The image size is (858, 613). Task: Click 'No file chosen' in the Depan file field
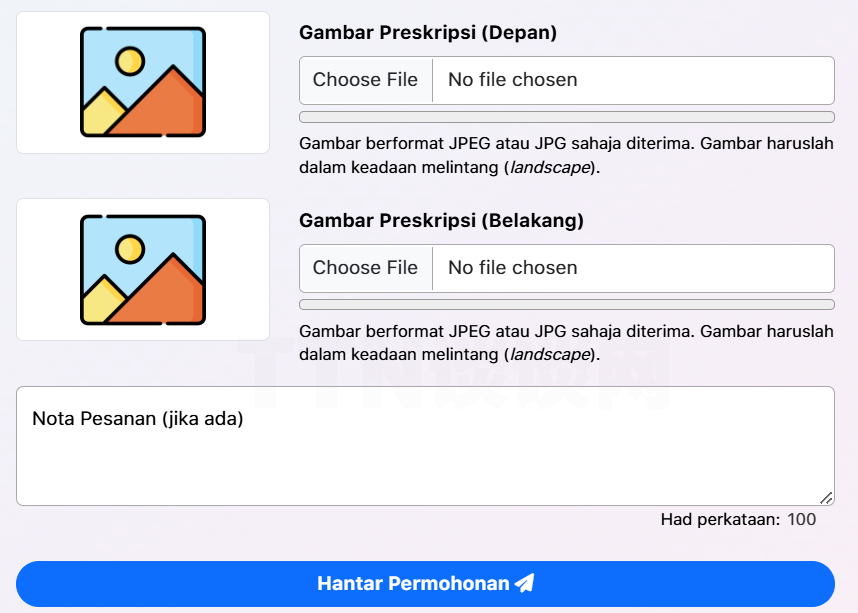pos(513,80)
